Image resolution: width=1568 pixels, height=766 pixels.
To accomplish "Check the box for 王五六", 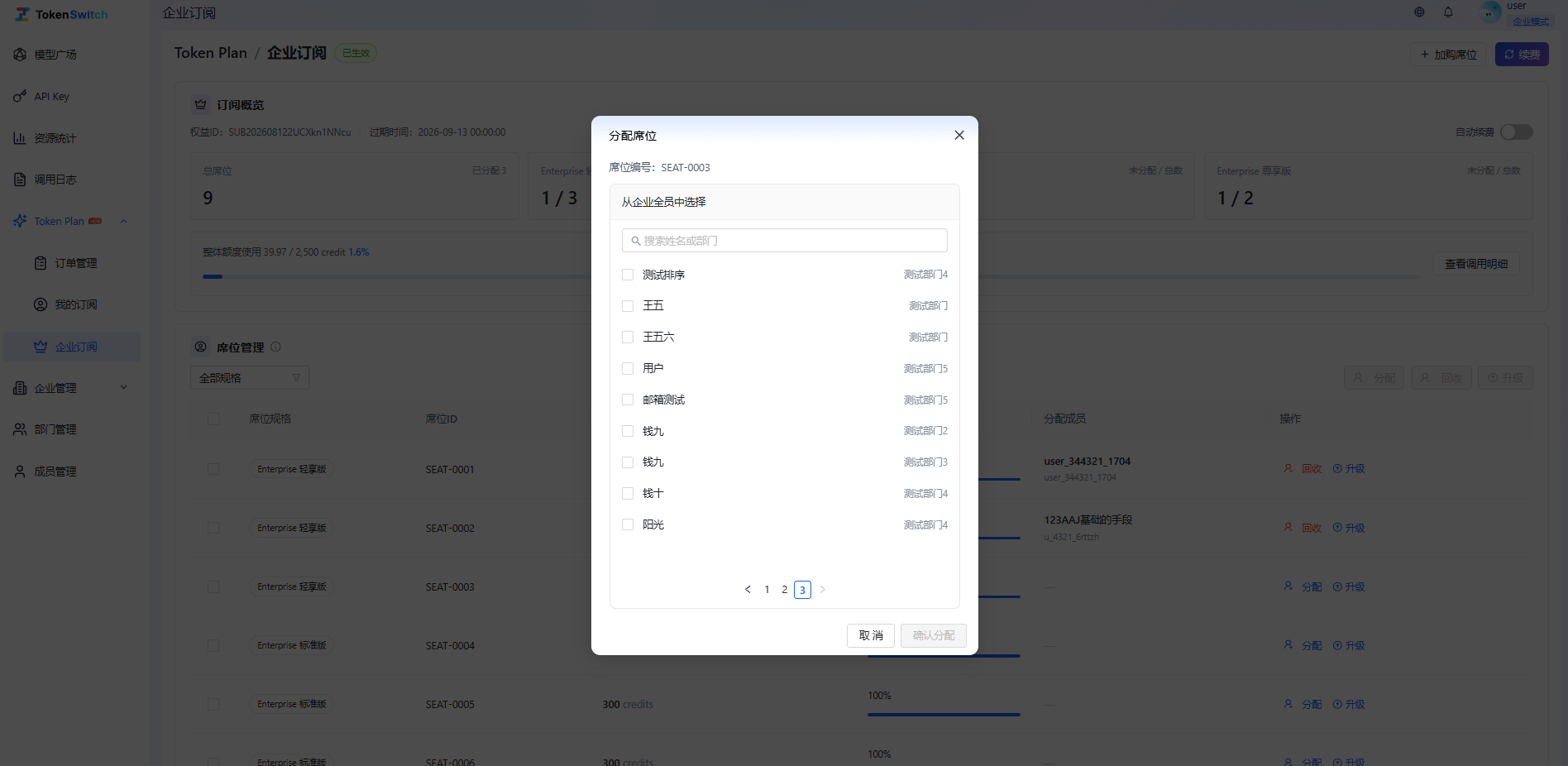I will (x=628, y=337).
